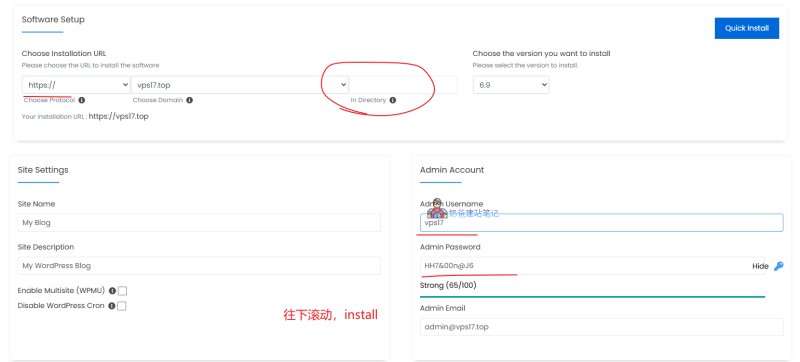Click the Admin Username field vps17
The height and width of the screenshot is (362, 800).
point(602,223)
